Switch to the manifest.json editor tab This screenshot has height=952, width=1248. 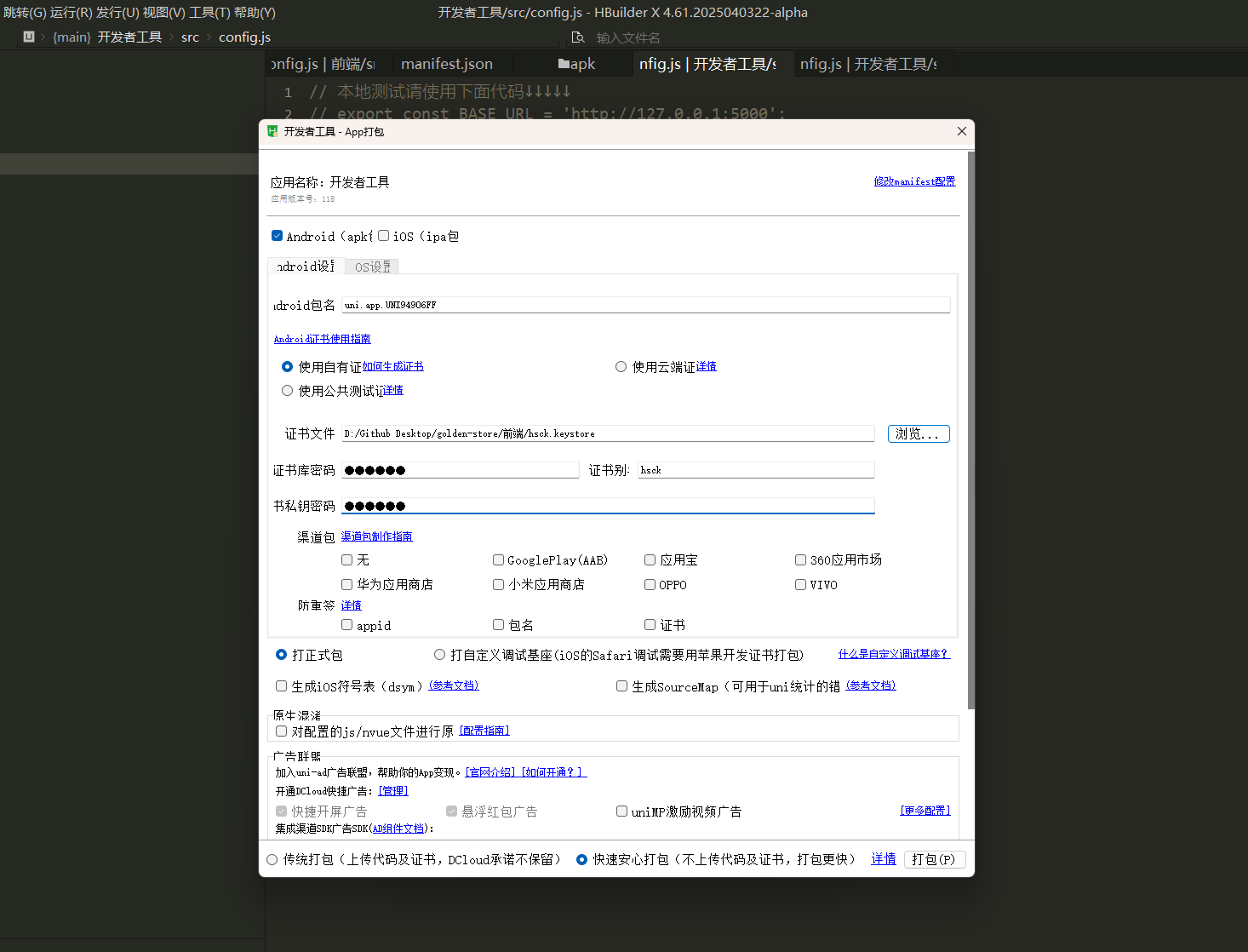(446, 63)
